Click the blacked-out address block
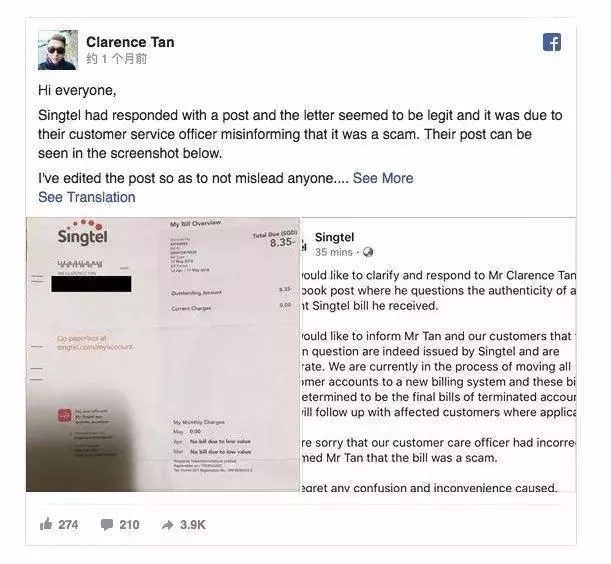Image resolution: width=611 pixels, height=564 pixels. pyautogui.click(x=91, y=284)
